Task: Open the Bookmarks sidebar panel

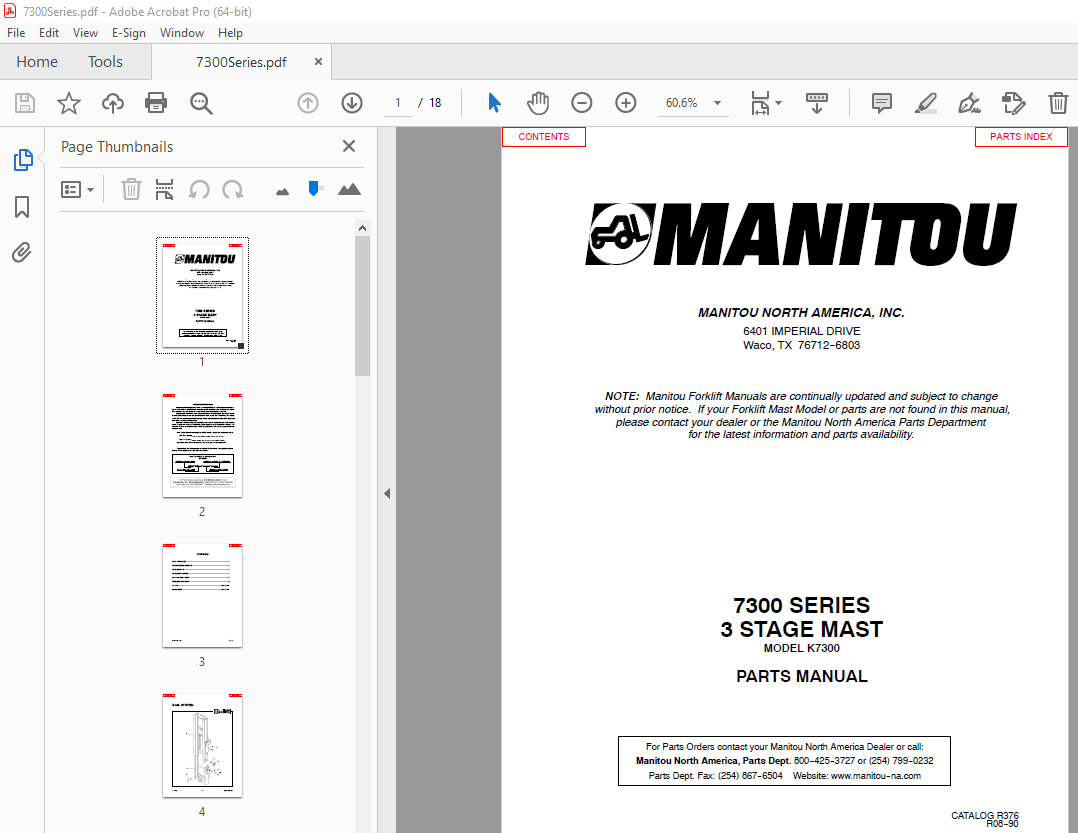Action: coord(22,207)
